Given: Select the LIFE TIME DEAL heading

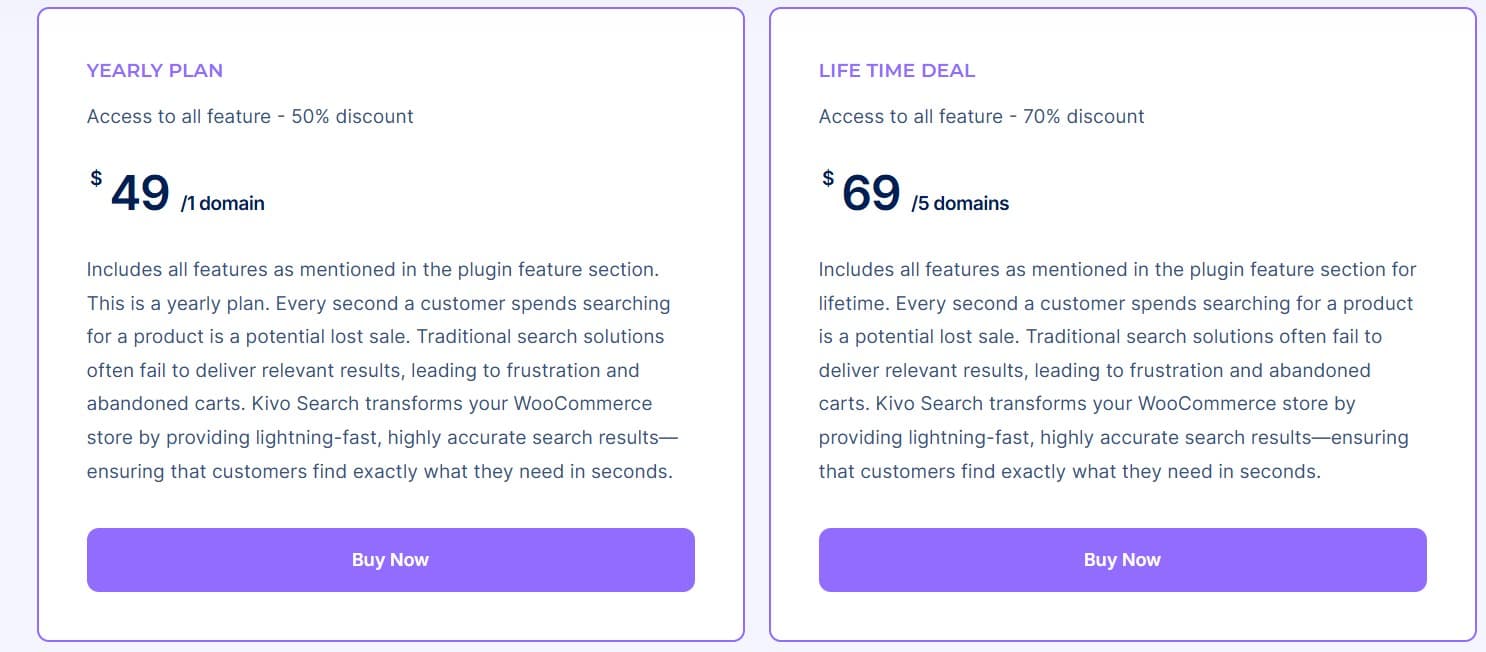Looking at the screenshot, I should 896,70.
